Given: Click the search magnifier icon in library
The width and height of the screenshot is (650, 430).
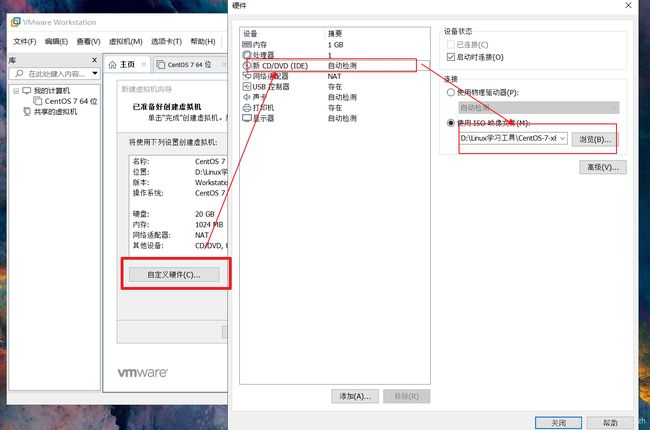Looking at the screenshot, I should [19, 73].
